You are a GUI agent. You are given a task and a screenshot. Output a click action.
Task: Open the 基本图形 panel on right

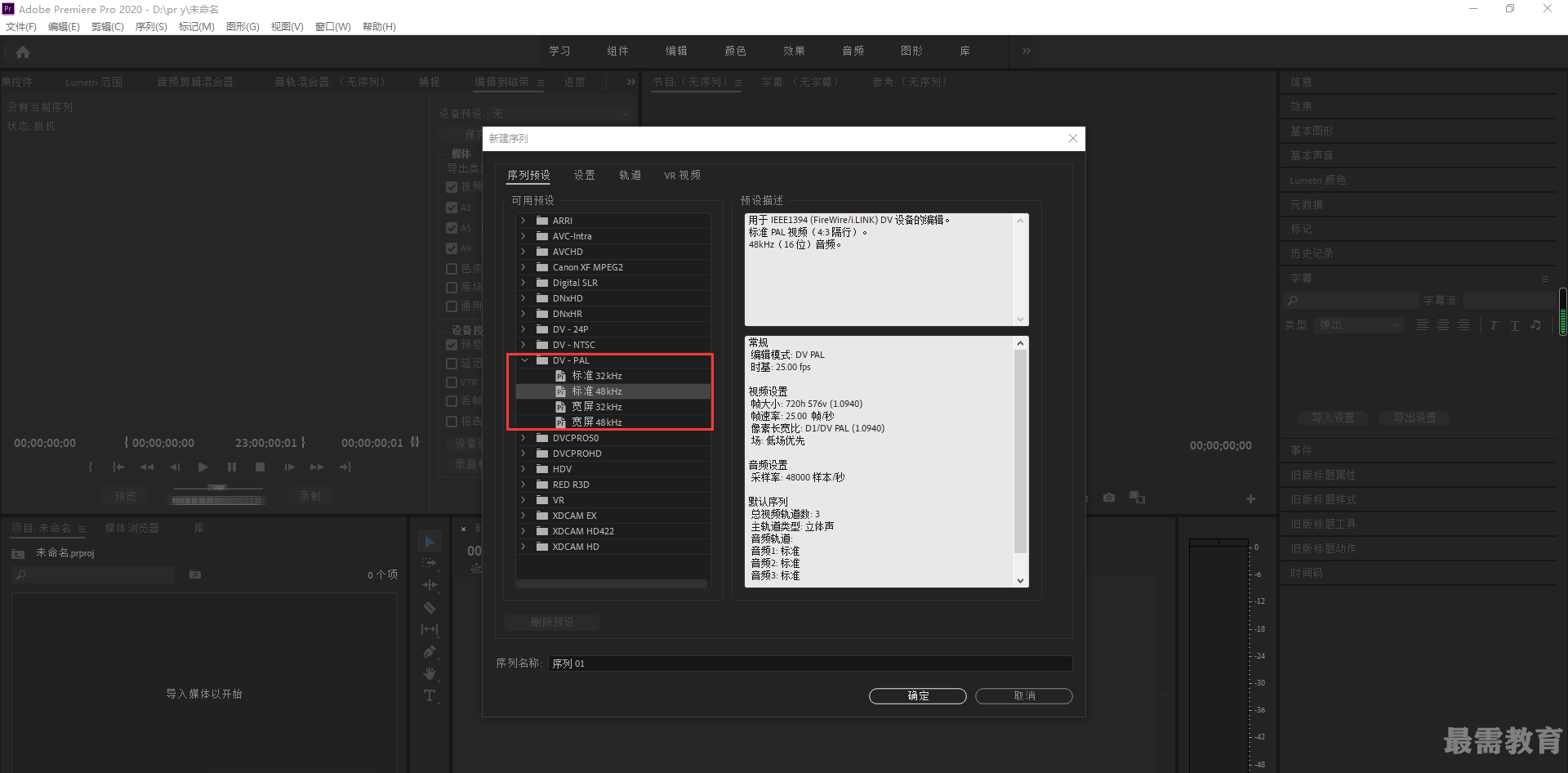[1312, 131]
